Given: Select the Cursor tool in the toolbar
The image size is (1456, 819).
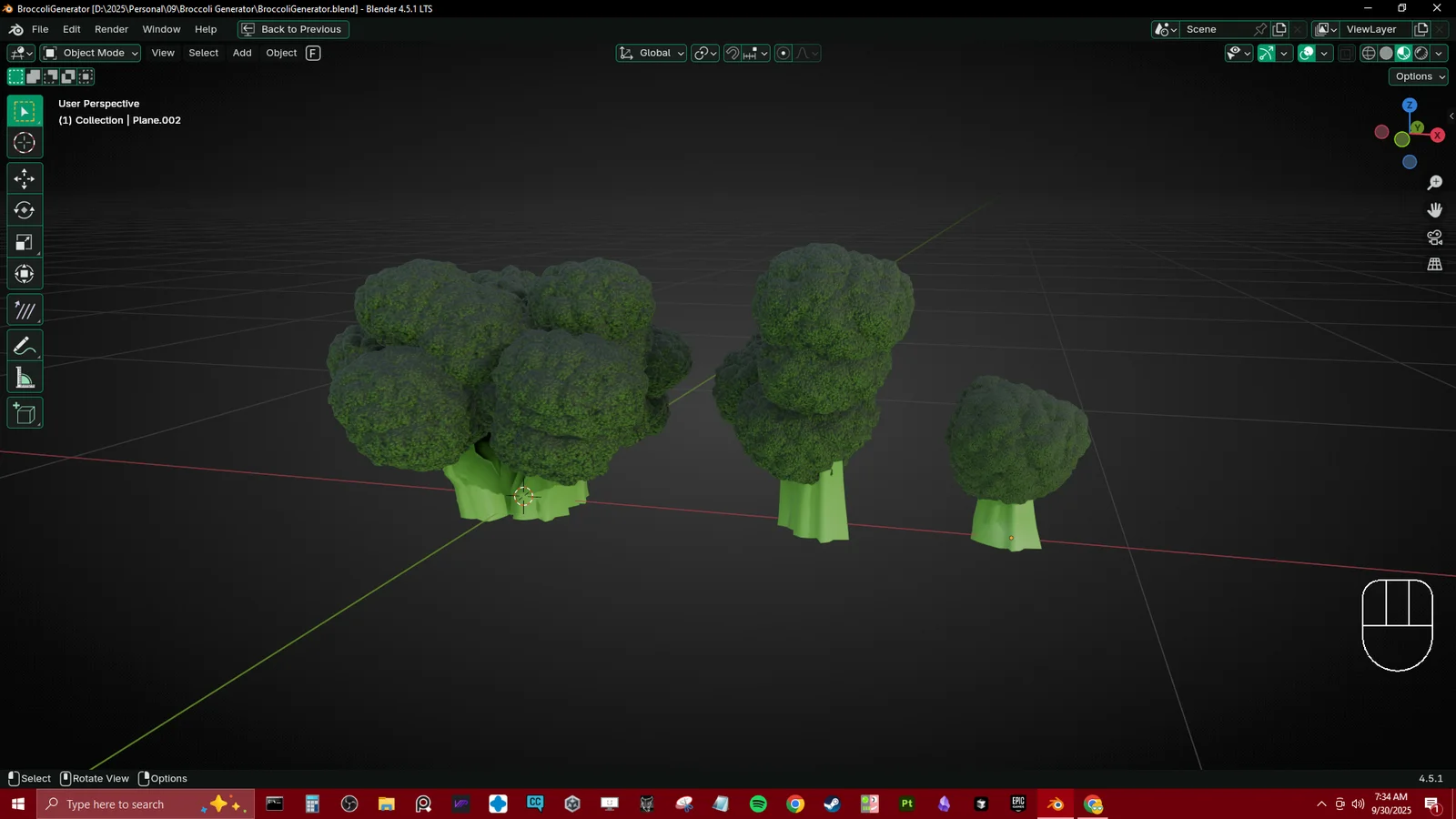Looking at the screenshot, I should [25, 143].
